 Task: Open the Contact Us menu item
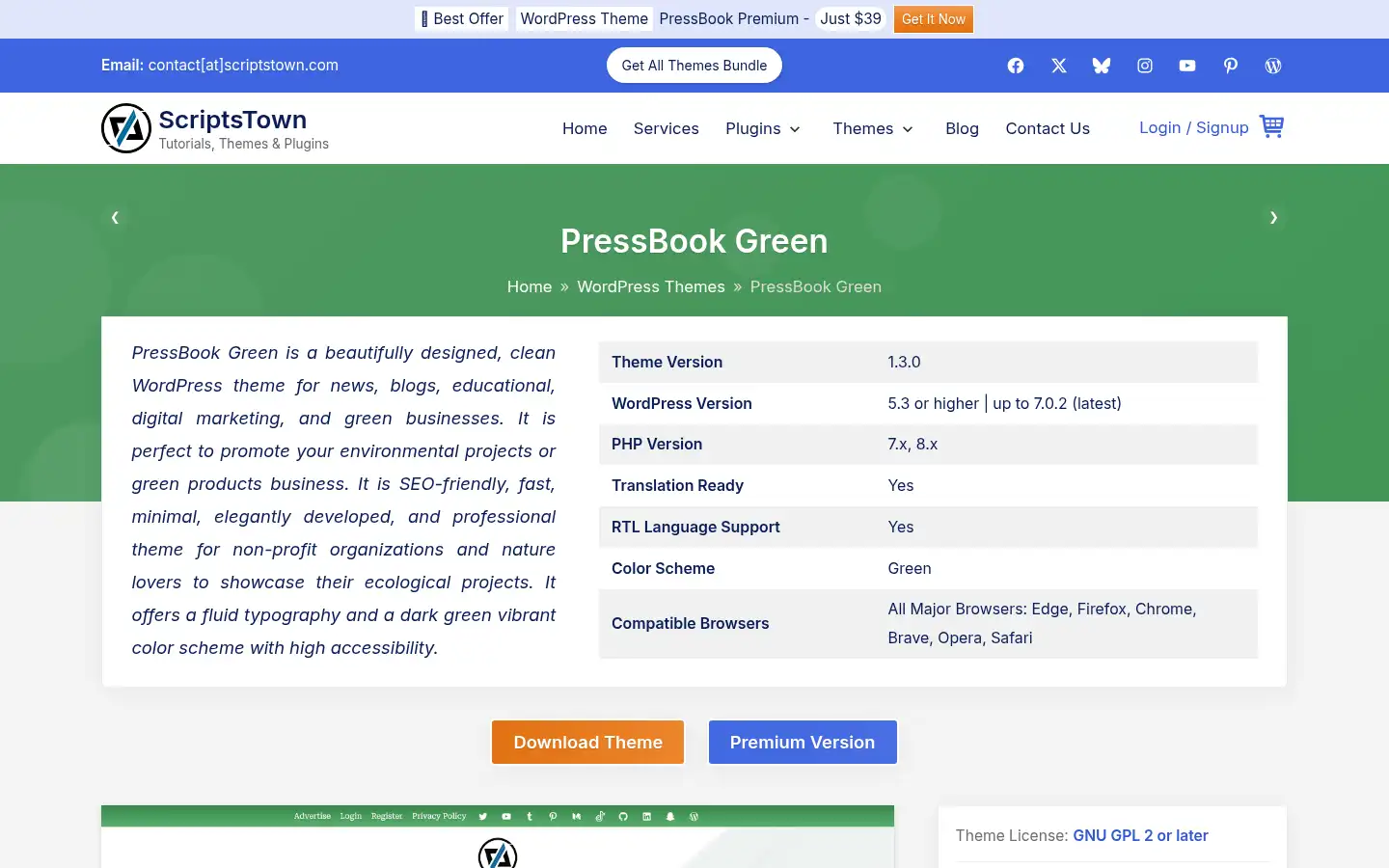click(1048, 128)
